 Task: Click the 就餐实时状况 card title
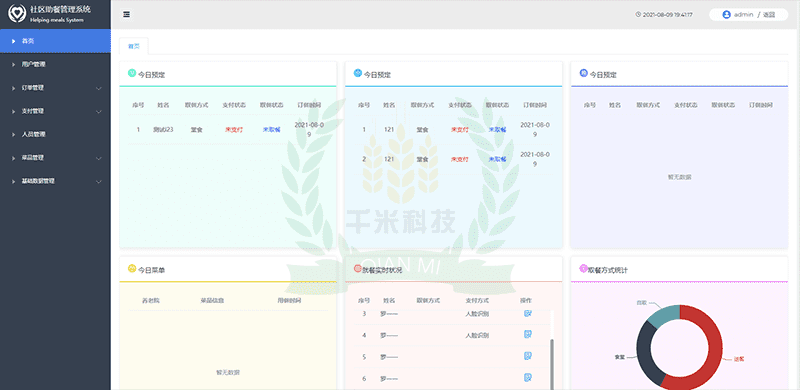[x=382, y=270]
